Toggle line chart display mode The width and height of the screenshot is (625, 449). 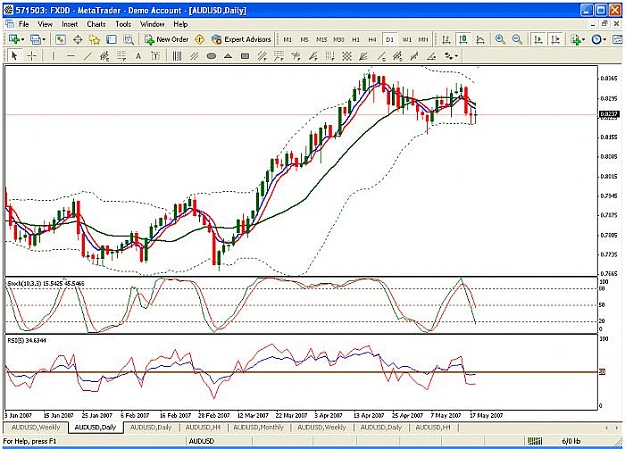point(480,39)
